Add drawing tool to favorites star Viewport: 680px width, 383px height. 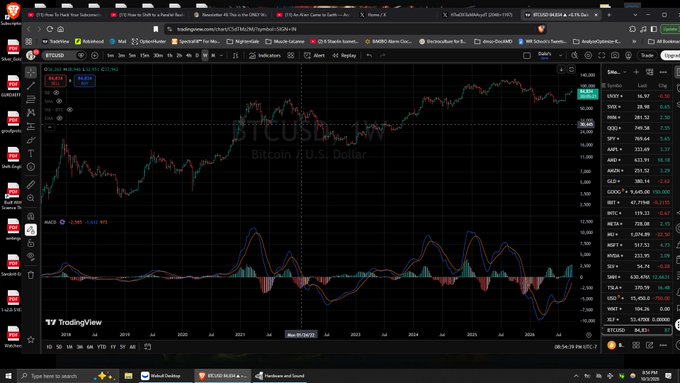pos(31,340)
